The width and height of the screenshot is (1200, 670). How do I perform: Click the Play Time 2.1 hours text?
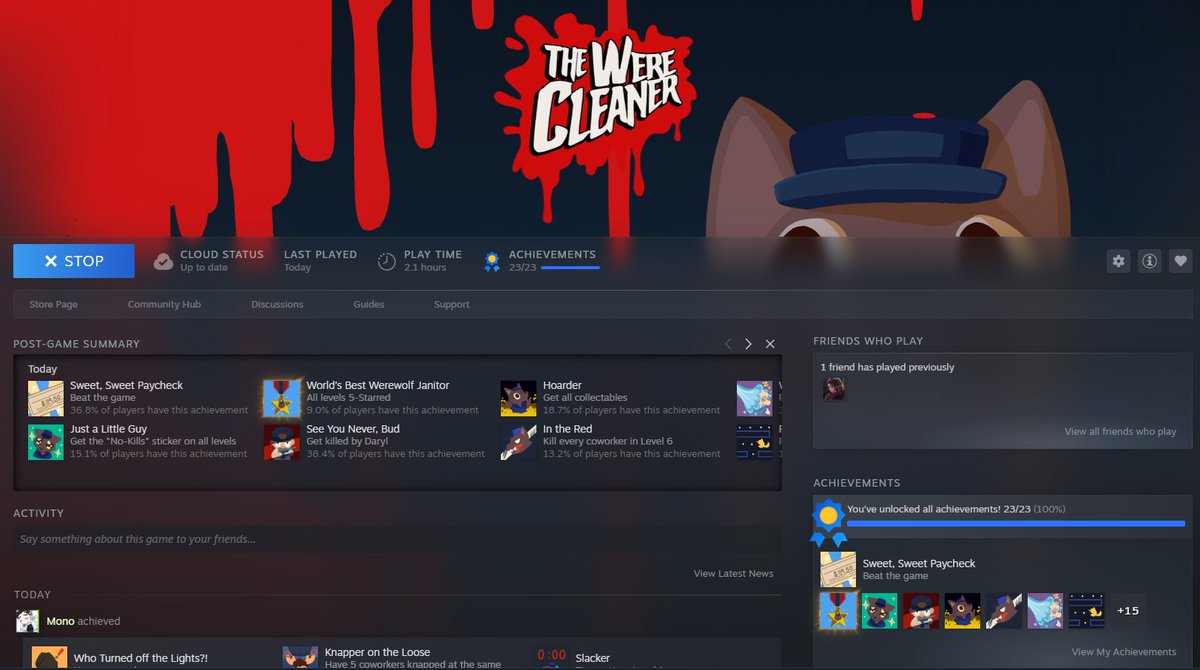click(x=425, y=268)
